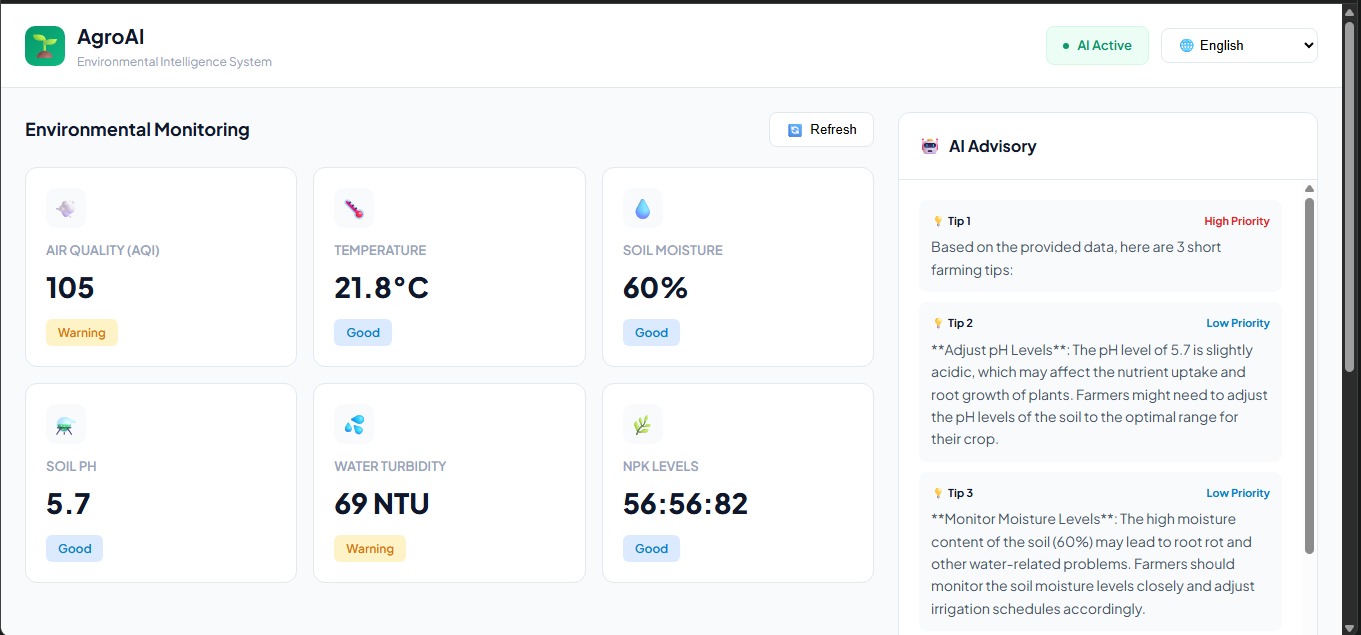Click the Soil Moisture water drop icon
This screenshot has height=635, width=1361.
[x=642, y=208]
